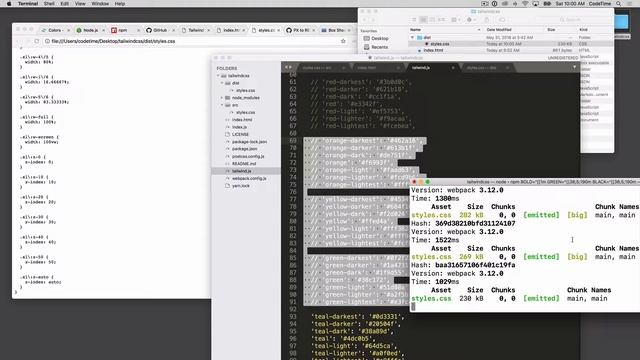
Task: Go back in the Finder window
Action: coord(365,20)
